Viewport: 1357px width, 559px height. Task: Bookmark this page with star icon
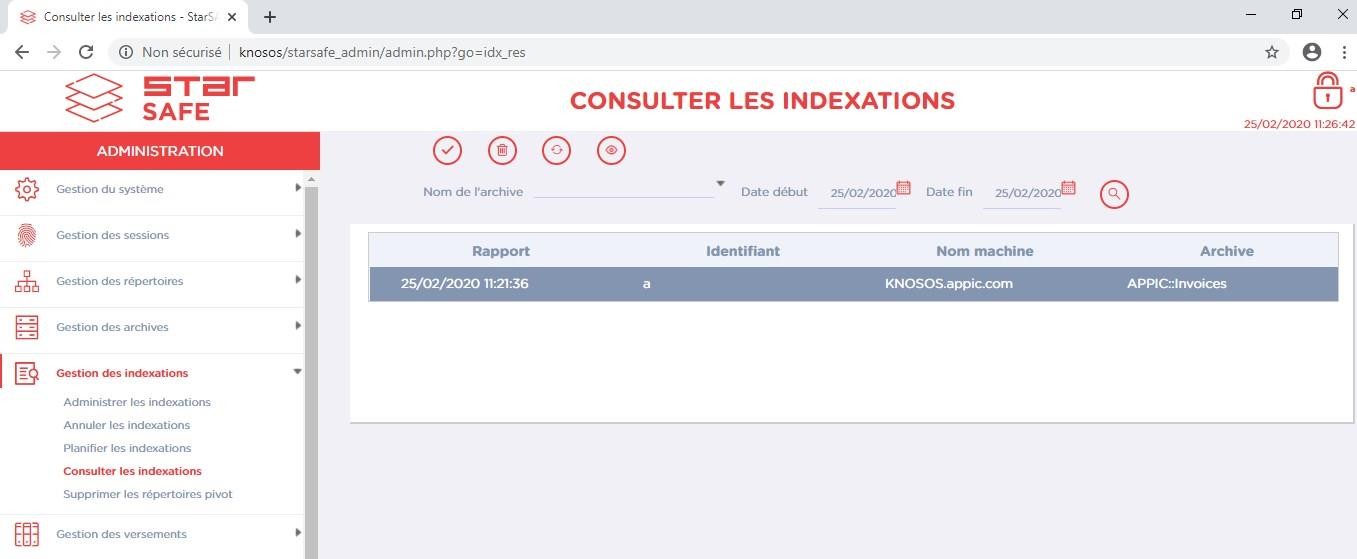pos(1272,52)
